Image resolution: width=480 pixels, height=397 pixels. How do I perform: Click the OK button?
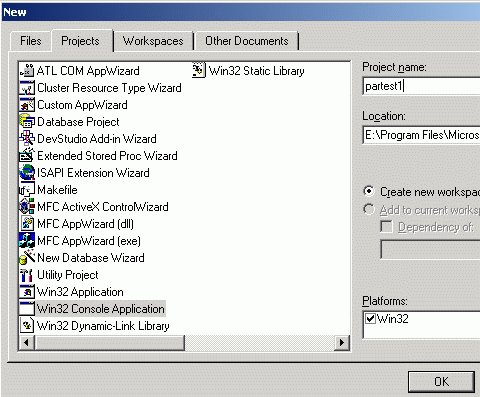click(x=441, y=382)
